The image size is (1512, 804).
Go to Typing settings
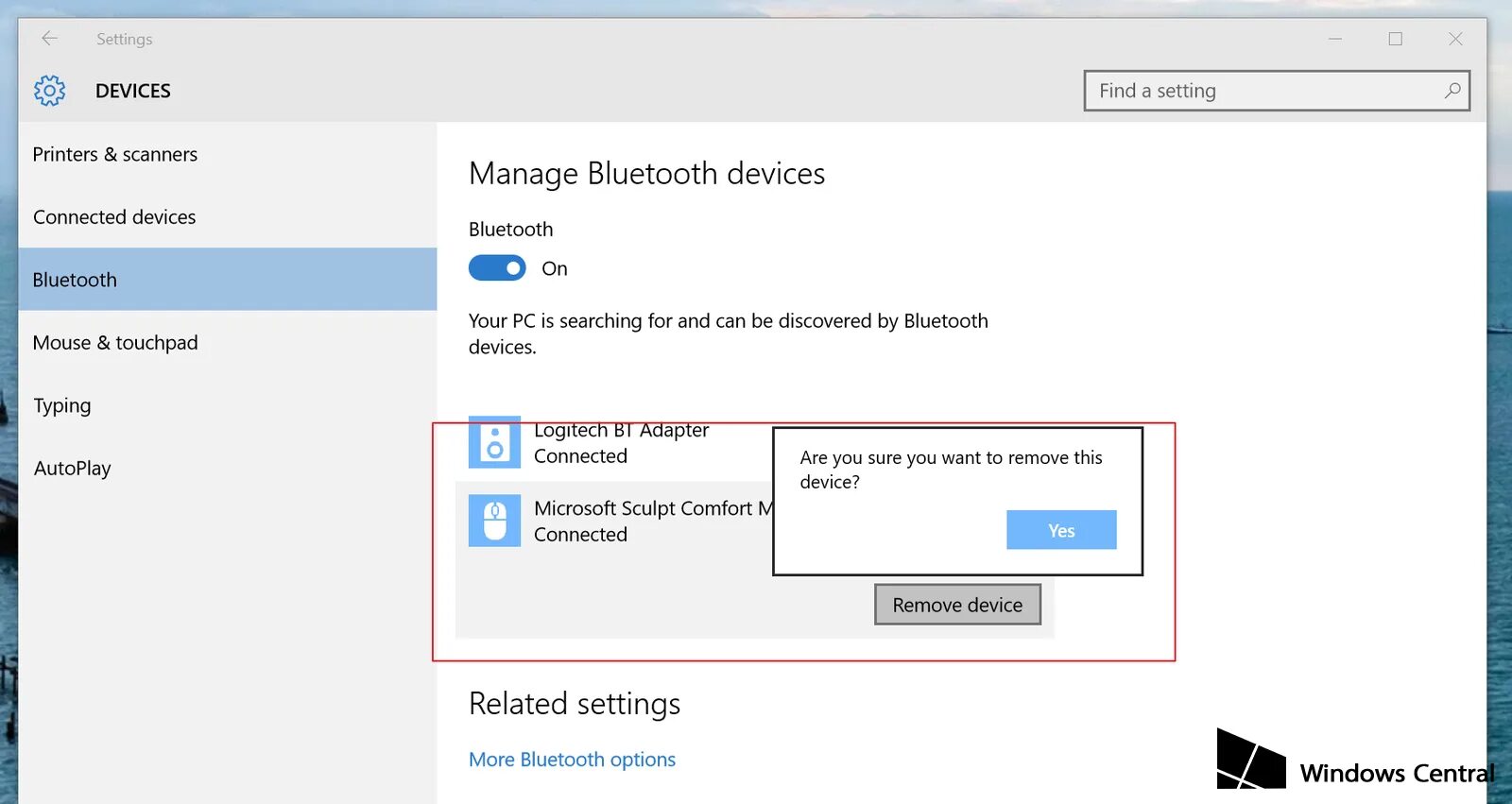(228, 405)
